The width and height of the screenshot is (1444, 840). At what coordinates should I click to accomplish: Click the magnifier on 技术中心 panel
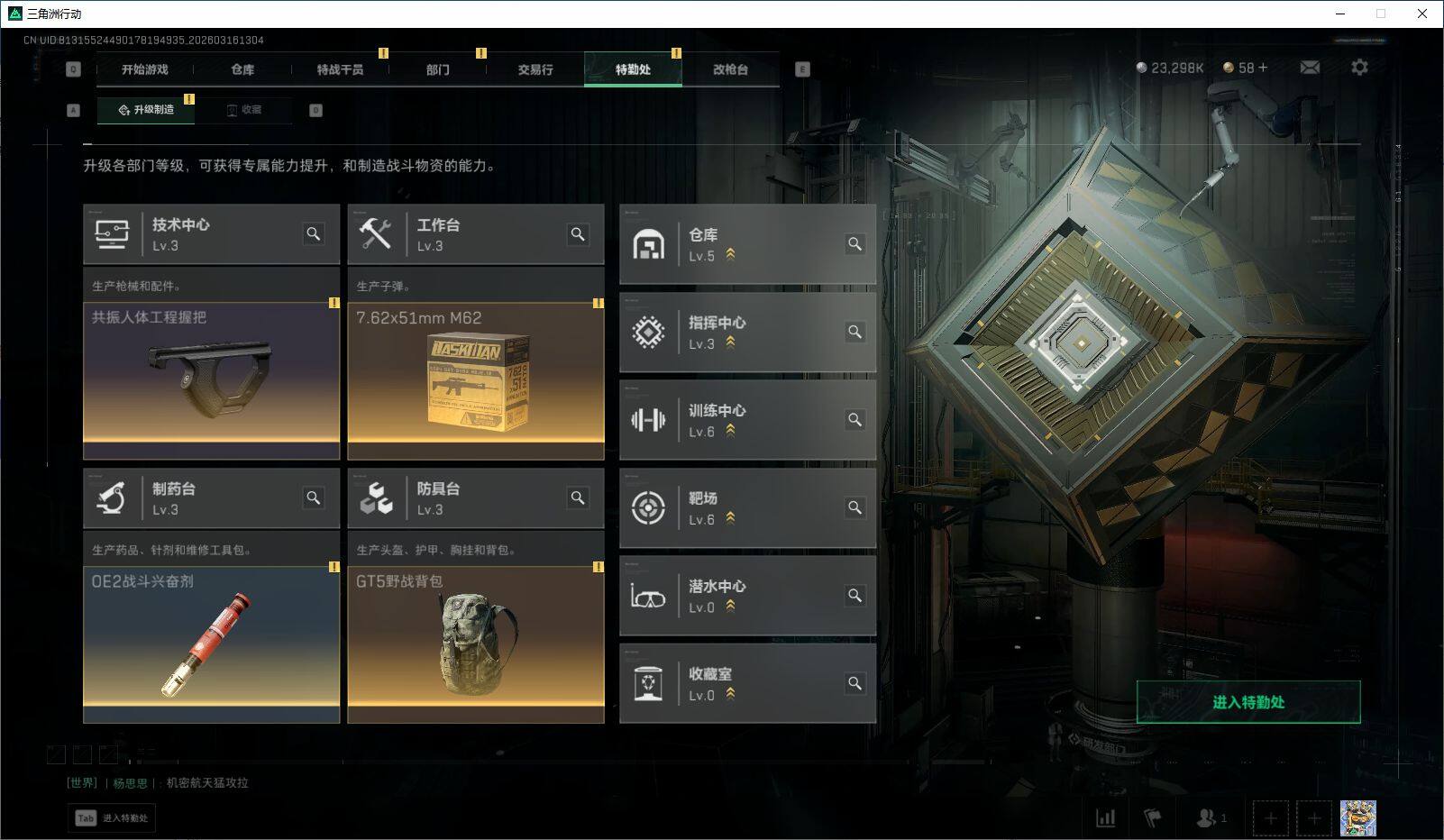(314, 233)
